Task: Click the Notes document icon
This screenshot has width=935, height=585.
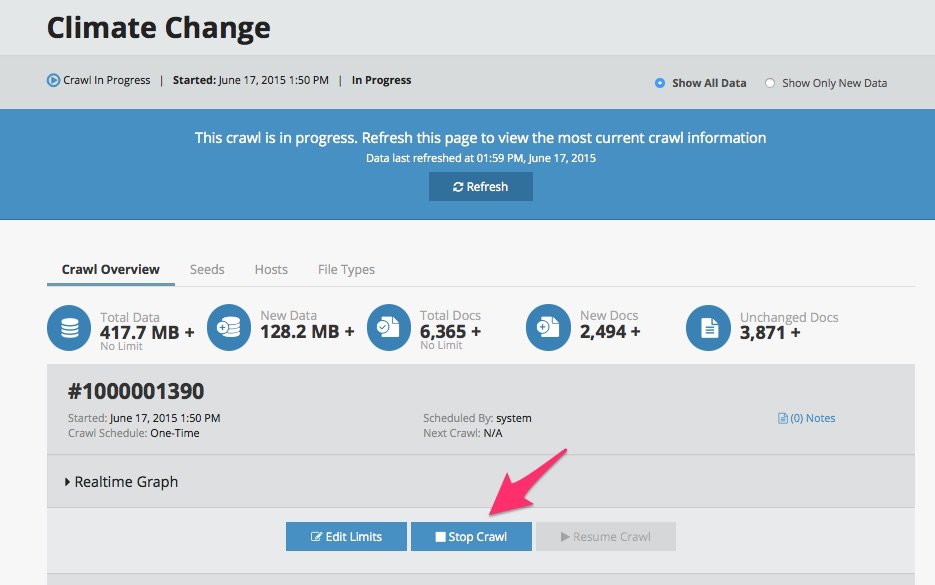Action: (783, 418)
